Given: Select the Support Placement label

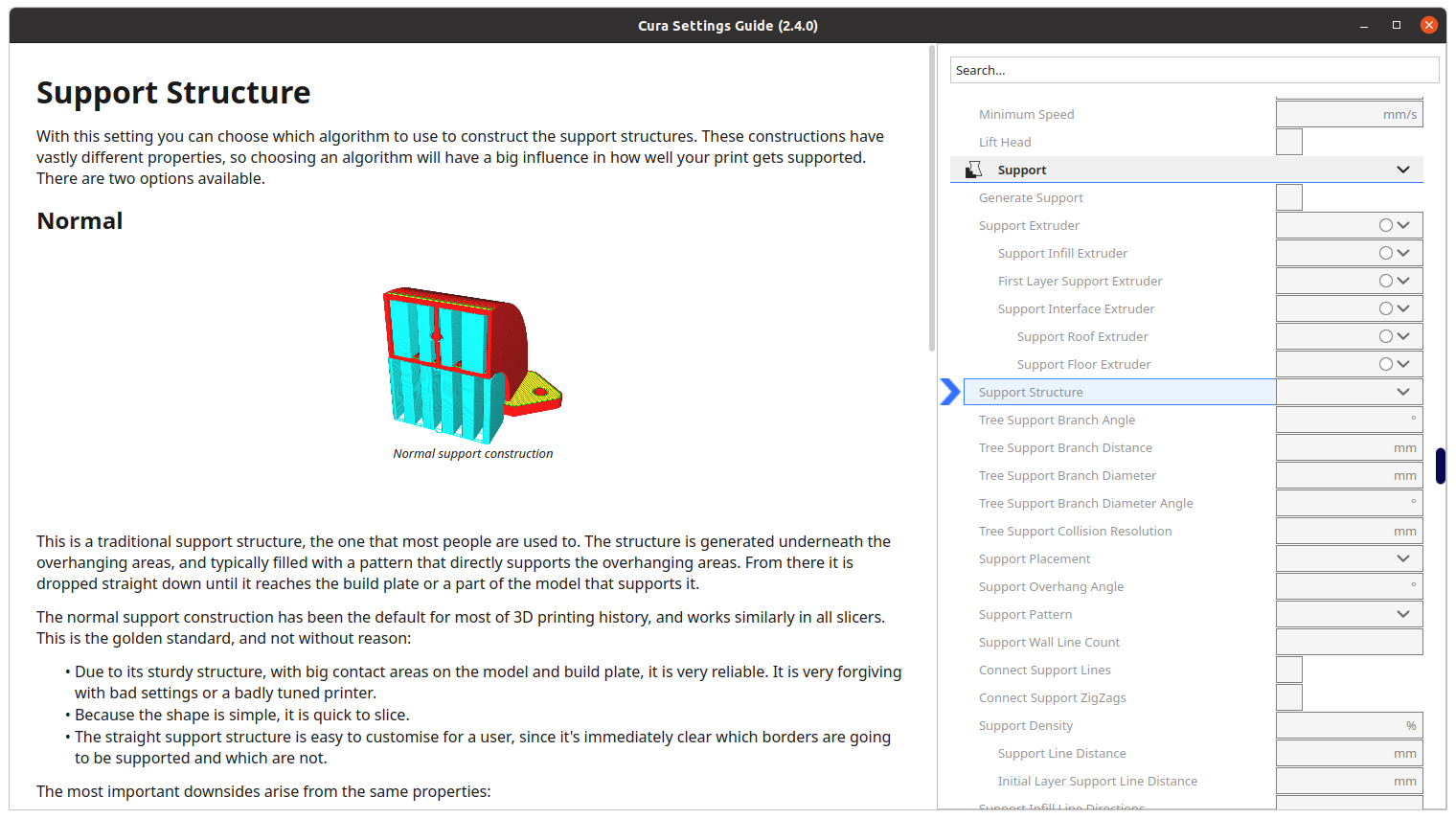Looking at the screenshot, I should [1035, 558].
